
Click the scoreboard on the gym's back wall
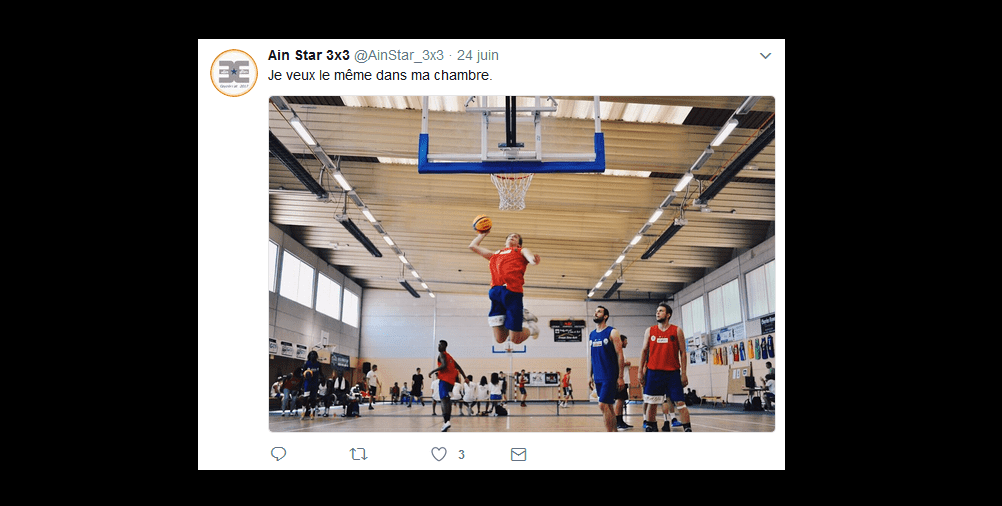(x=567, y=331)
